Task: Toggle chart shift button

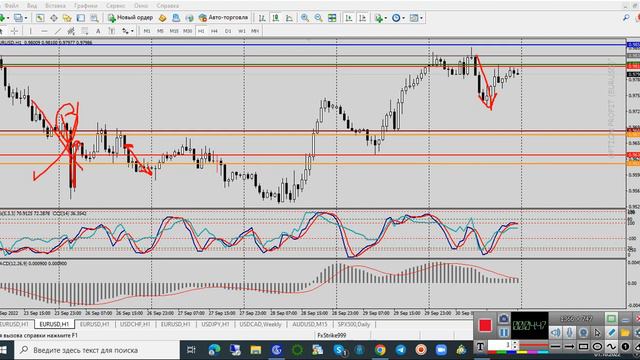Action: 362,18
